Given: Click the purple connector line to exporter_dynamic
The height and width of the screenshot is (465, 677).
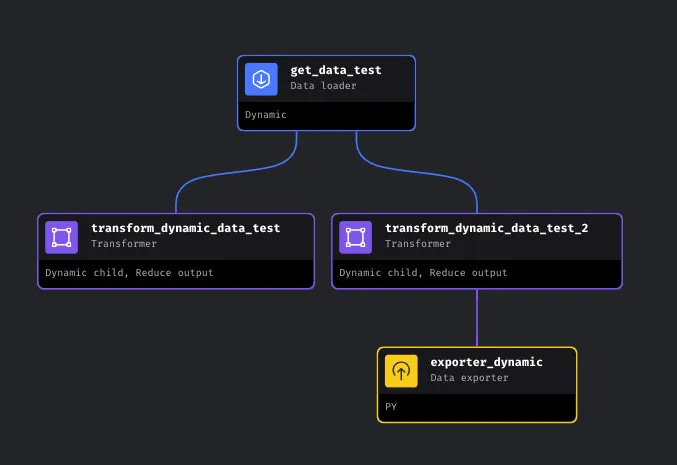Looking at the screenshot, I should 477,318.
